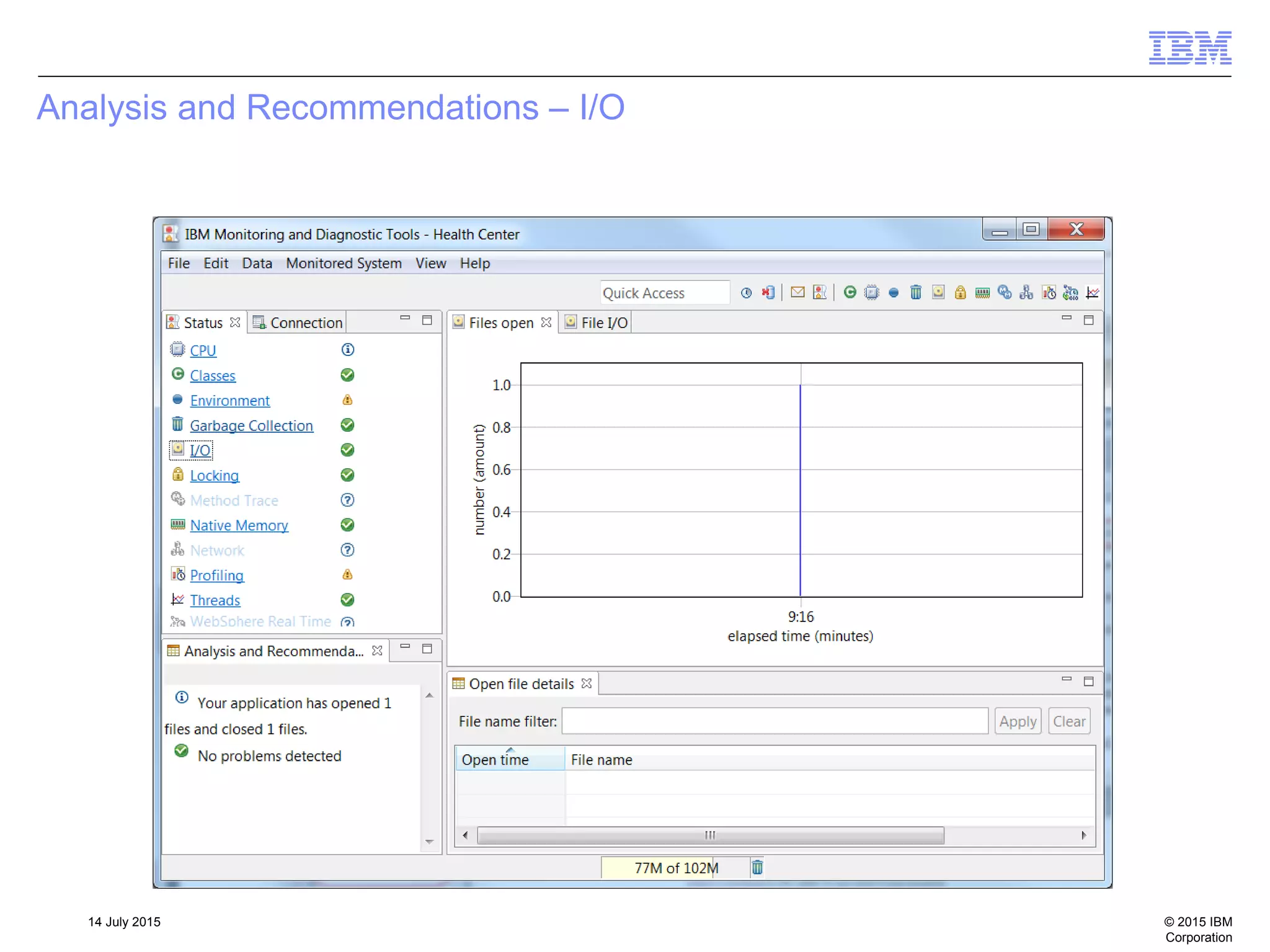Select the Files open tab

(501, 323)
